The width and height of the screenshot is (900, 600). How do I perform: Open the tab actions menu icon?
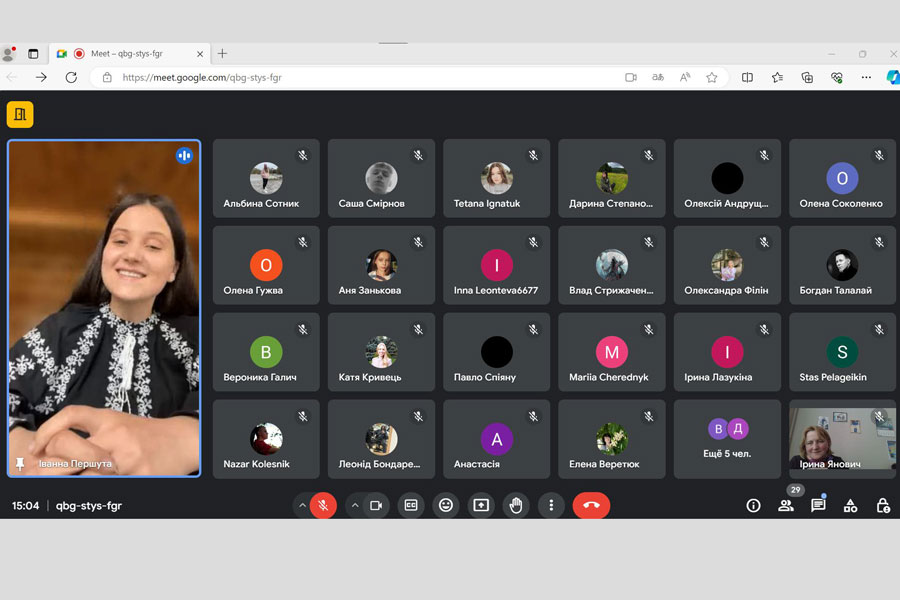pyautogui.click(x=33, y=54)
